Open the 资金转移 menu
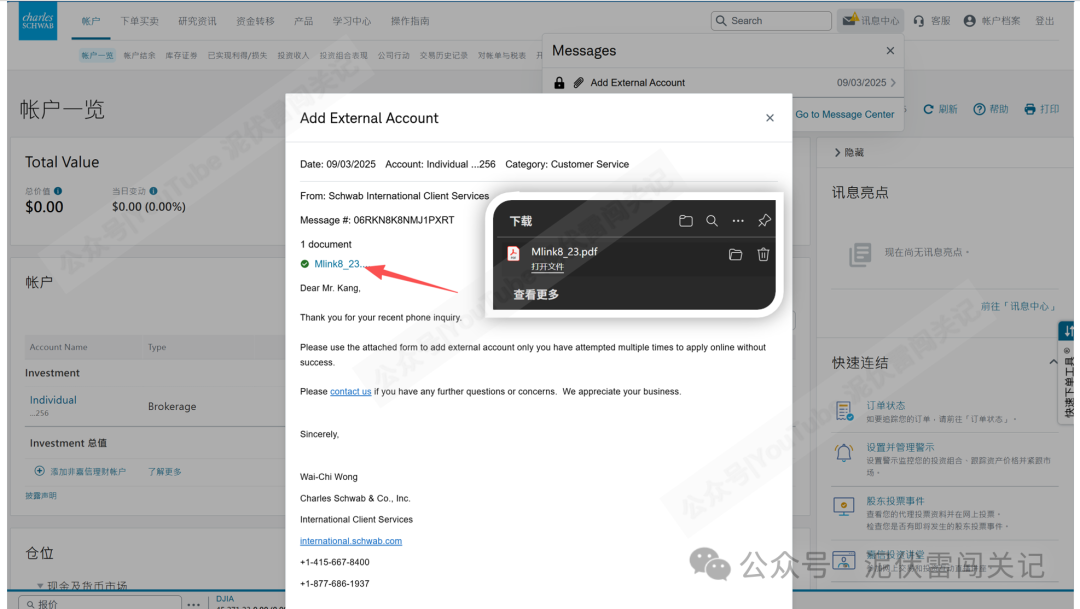Viewport: 1080px width, 609px height. (x=256, y=21)
